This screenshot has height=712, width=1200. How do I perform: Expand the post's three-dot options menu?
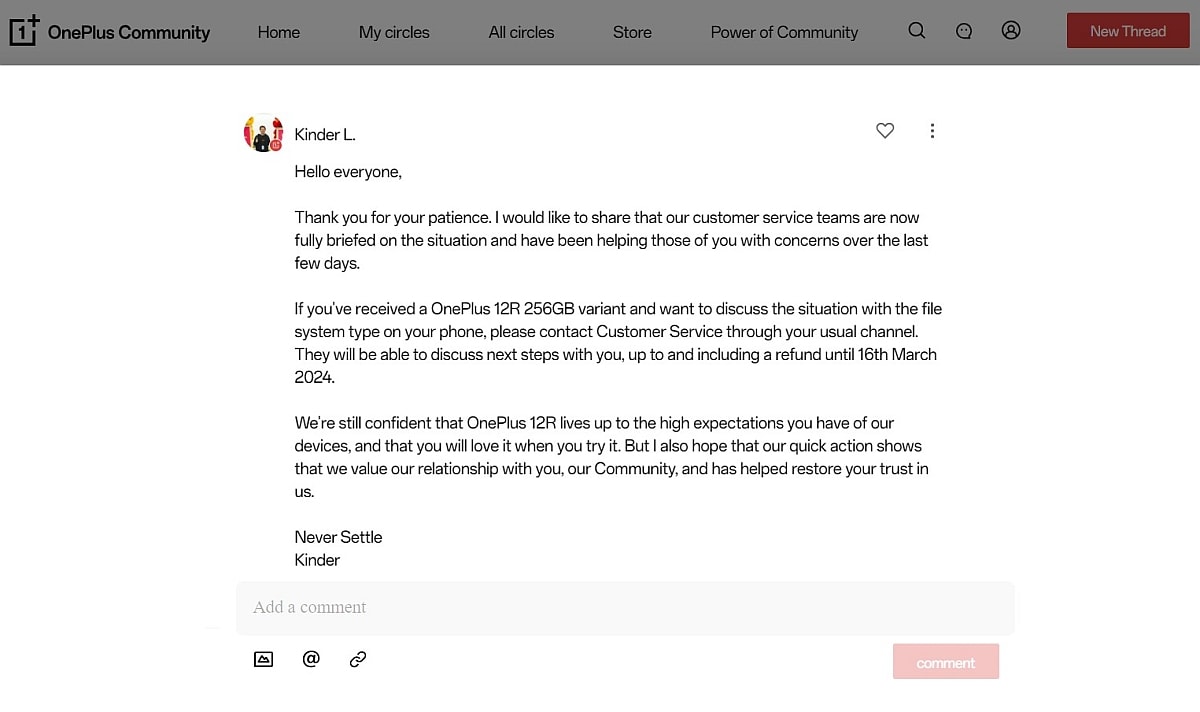point(932,131)
